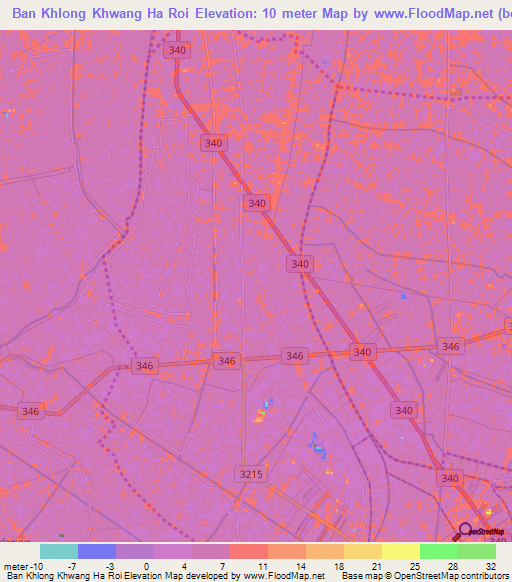Click the '18' legend value
This screenshot has height=582, width=512.
(339, 567)
